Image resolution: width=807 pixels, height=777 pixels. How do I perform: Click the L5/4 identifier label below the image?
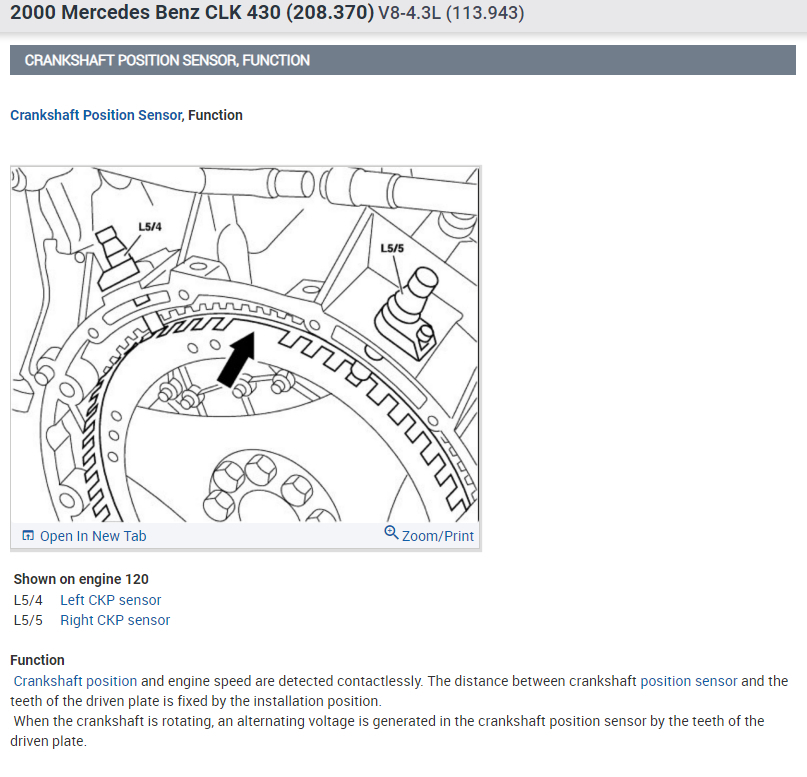click(x=26, y=600)
